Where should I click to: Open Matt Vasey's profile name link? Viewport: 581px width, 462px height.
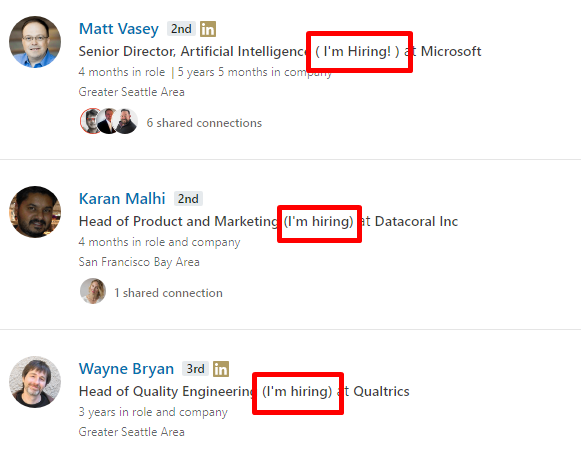coord(119,29)
